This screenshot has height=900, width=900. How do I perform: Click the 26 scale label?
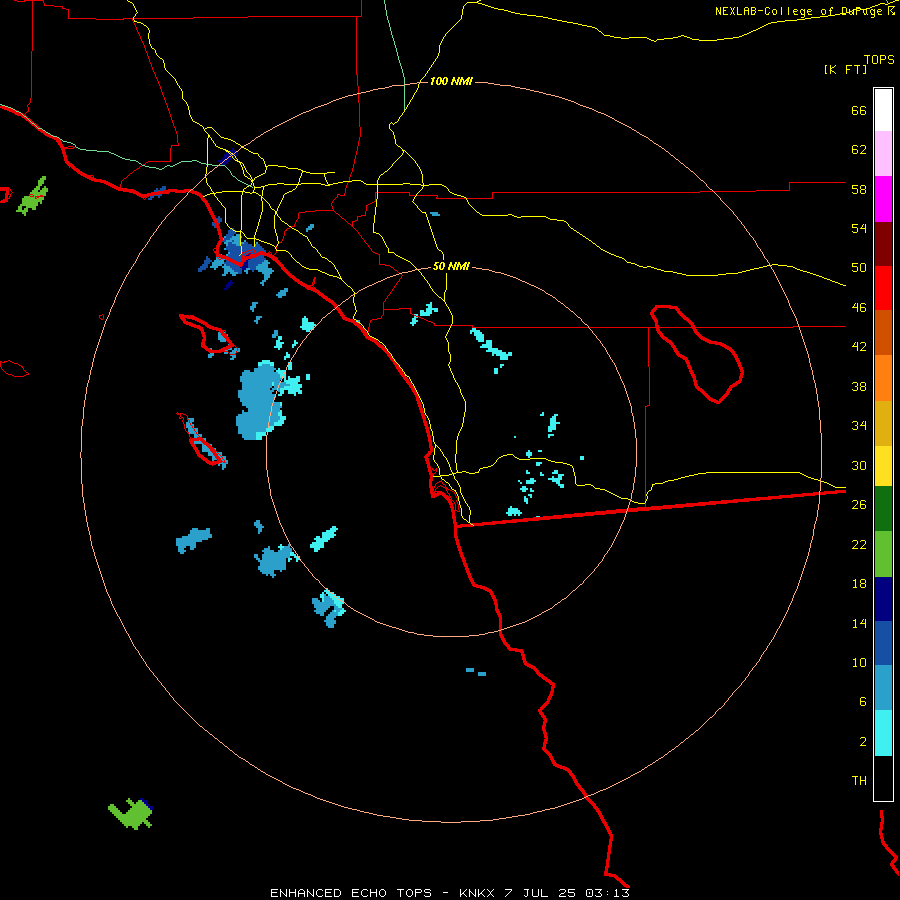pos(859,505)
